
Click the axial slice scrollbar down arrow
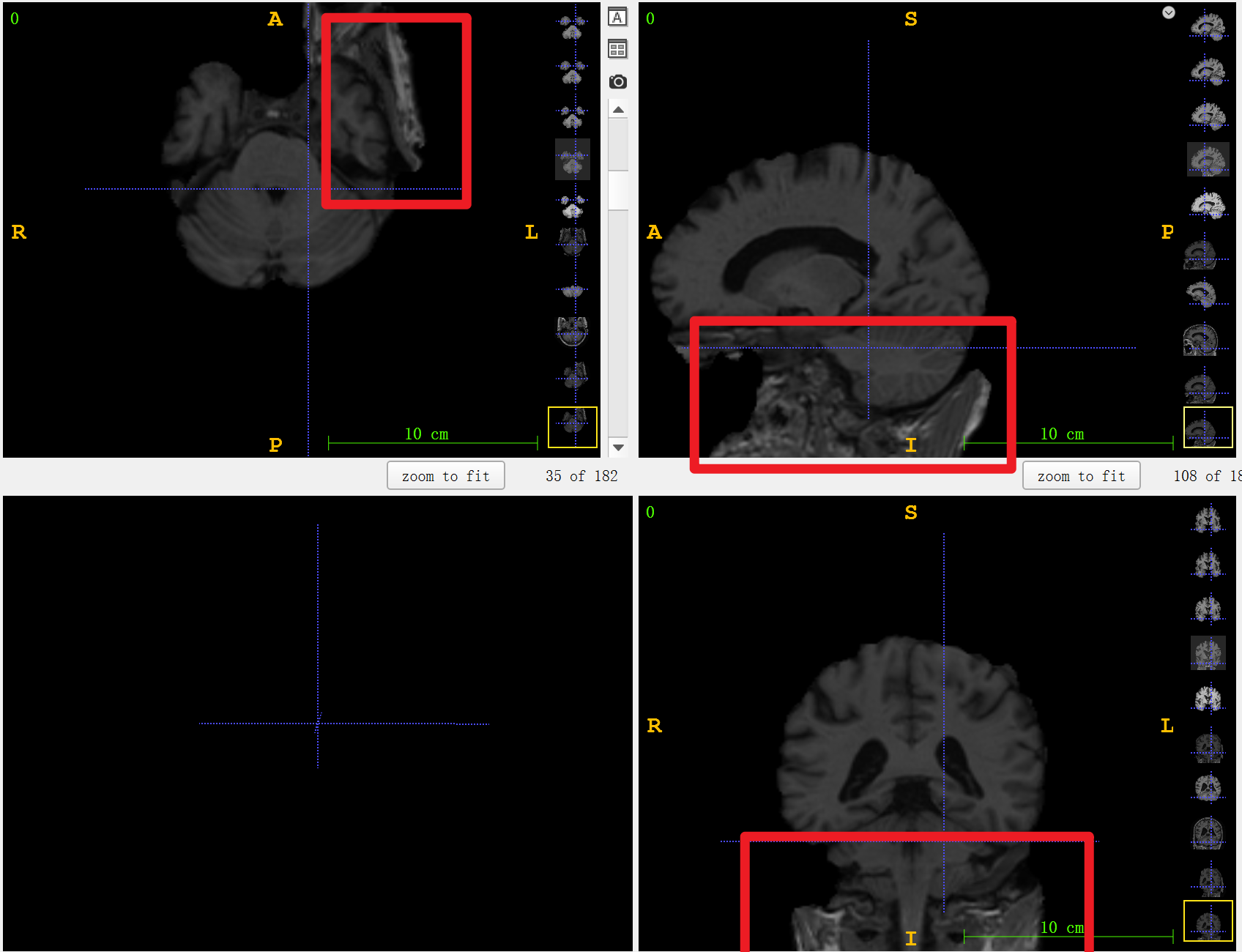tap(618, 447)
